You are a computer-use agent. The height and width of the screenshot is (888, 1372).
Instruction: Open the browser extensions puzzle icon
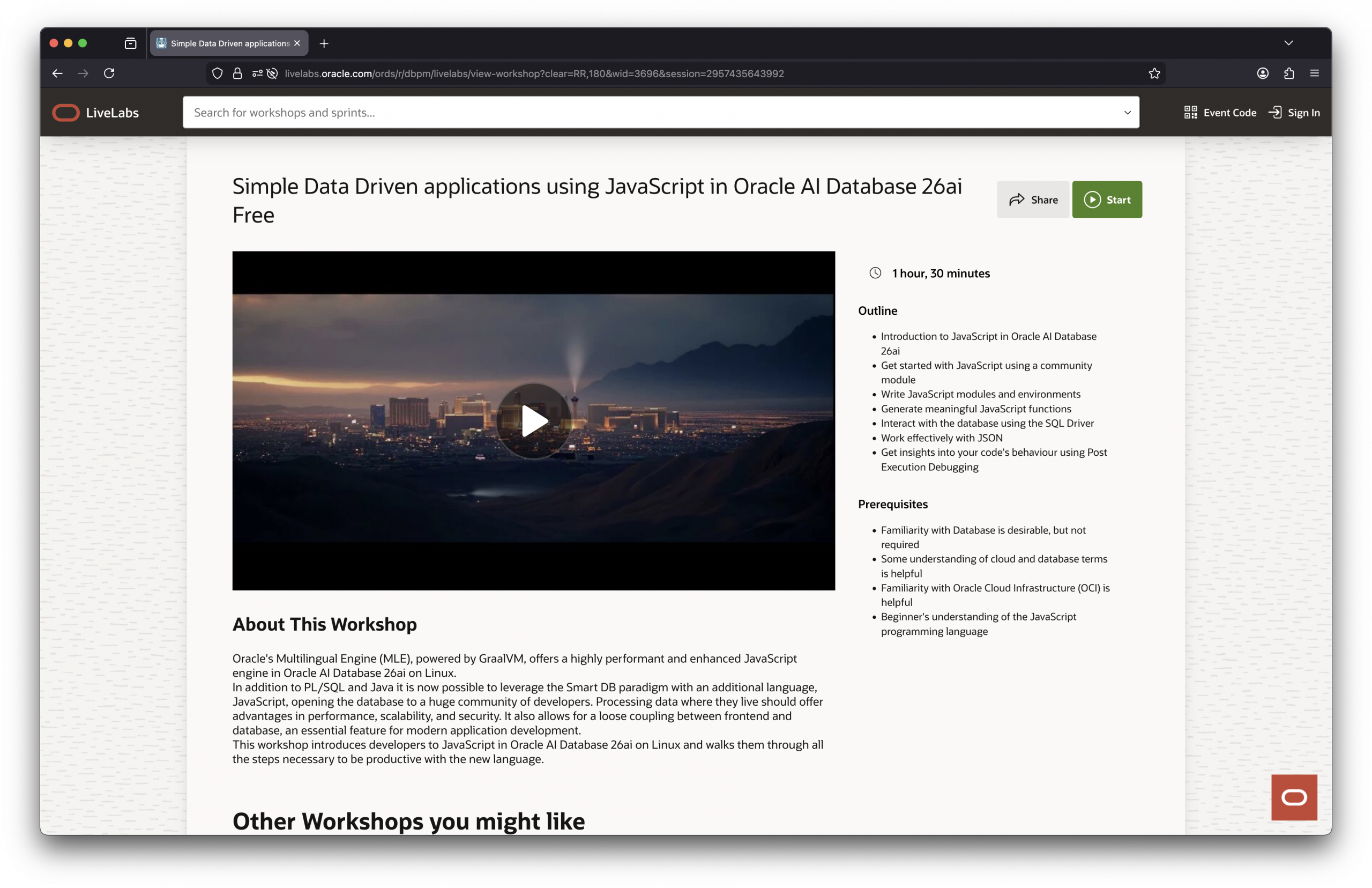click(x=1288, y=73)
